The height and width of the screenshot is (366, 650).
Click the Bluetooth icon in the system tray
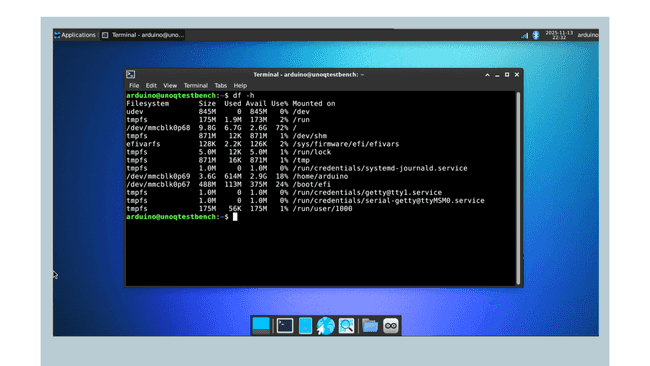pos(536,35)
